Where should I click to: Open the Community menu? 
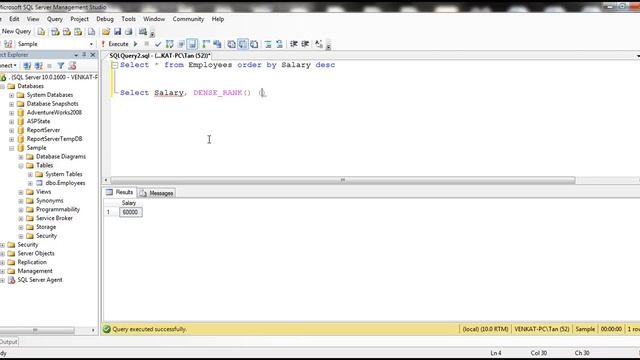coord(188,19)
